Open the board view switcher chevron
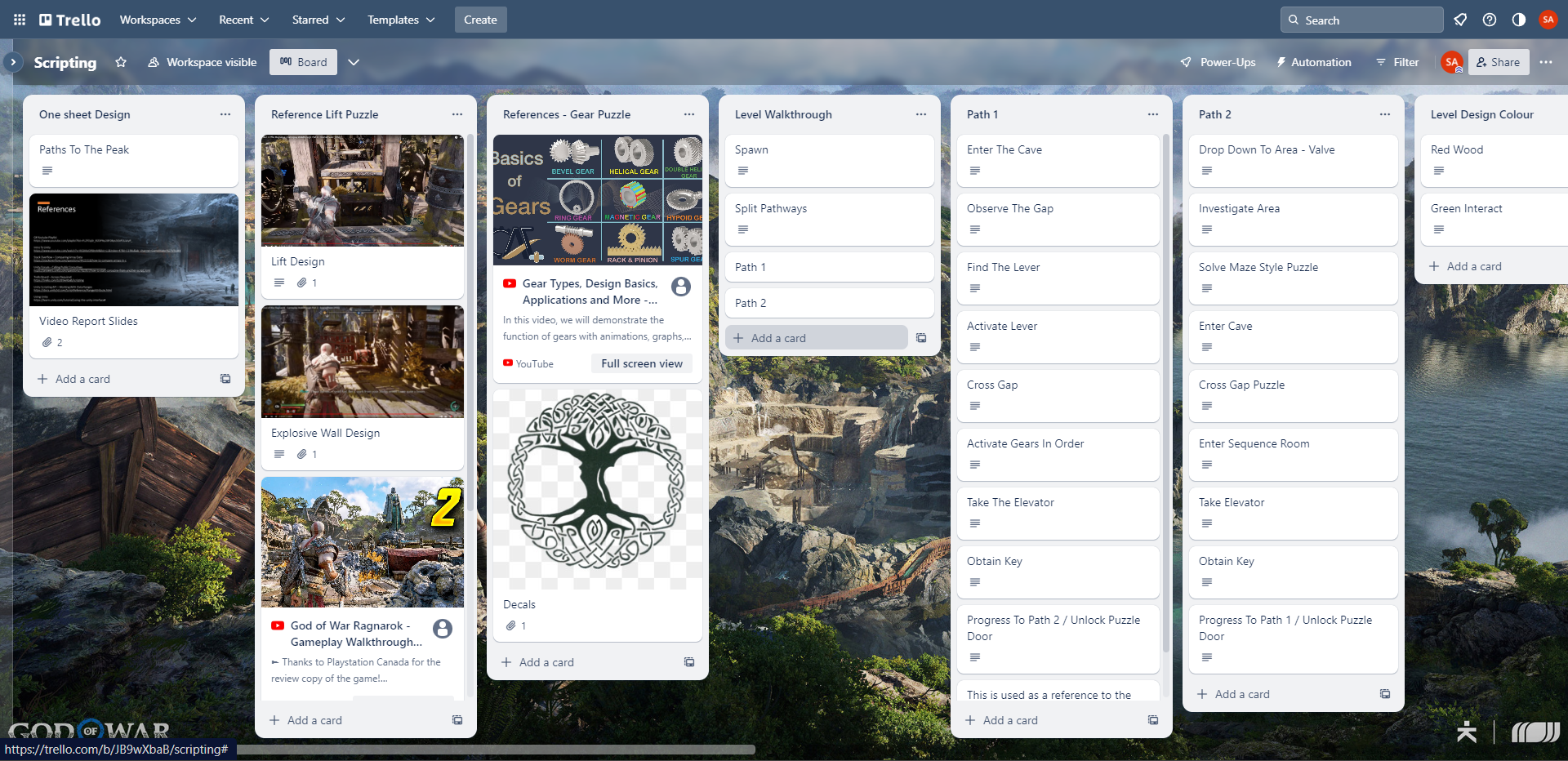Image resolution: width=1568 pixels, height=761 pixels. coord(354,62)
